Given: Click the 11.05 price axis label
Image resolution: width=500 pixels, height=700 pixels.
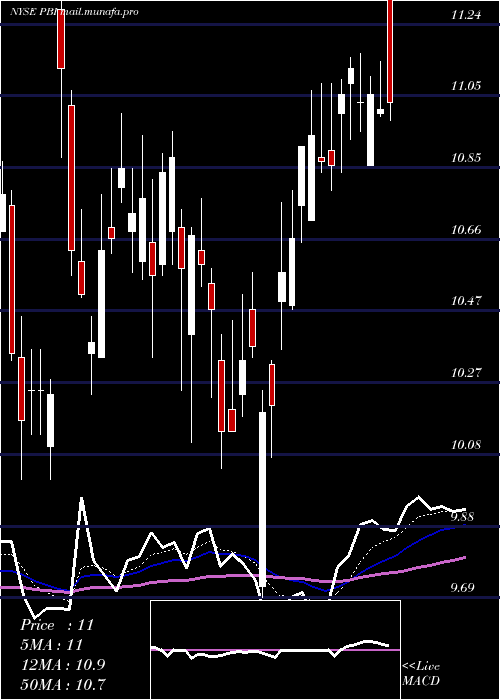Looking at the screenshot, I should click(x=466, y=86).
